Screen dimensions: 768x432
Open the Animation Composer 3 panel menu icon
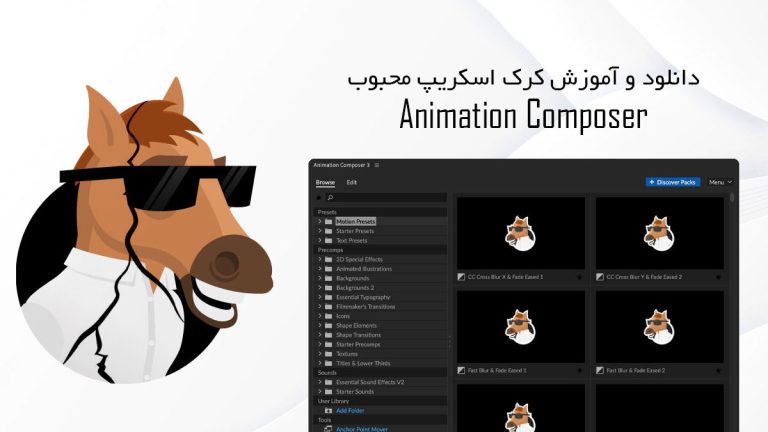click(x=377, y=165)
